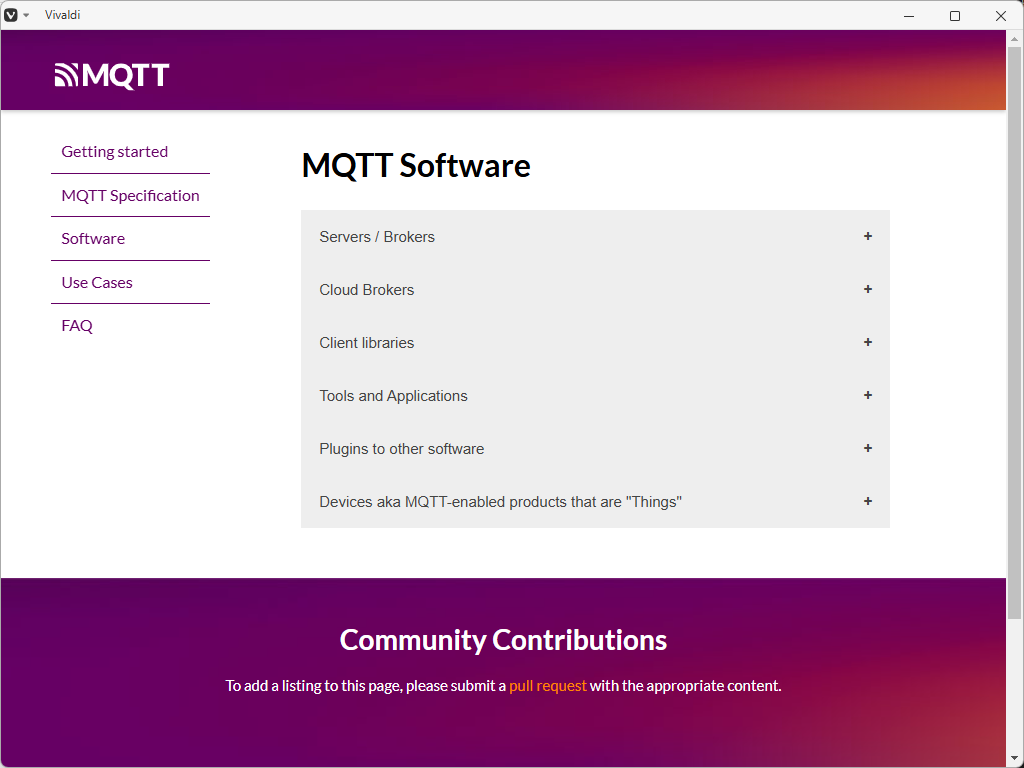Open the FAQ page
The height and width of the screenshot is (768, 1024).
77,325
